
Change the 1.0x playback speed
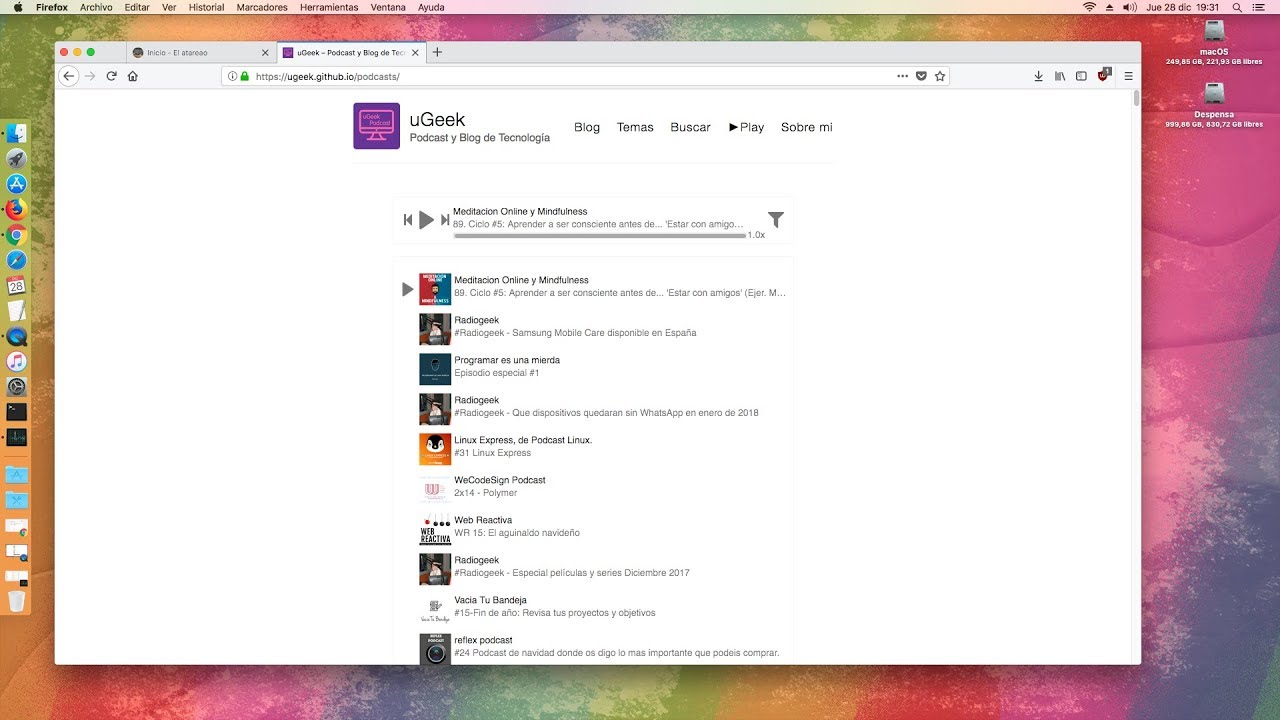tap(756, 235)
